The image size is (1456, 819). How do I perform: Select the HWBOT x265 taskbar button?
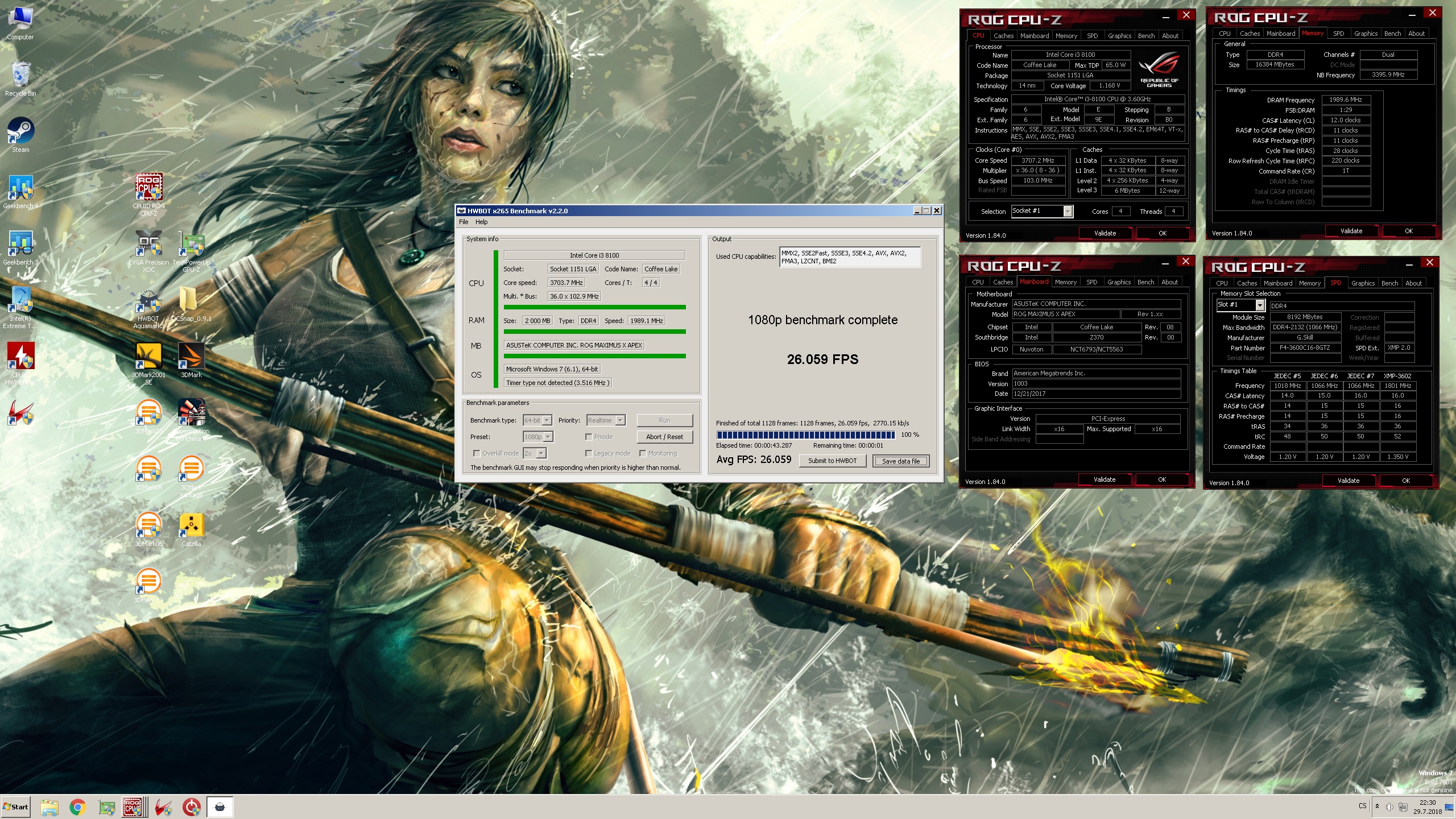pos(220,807)
